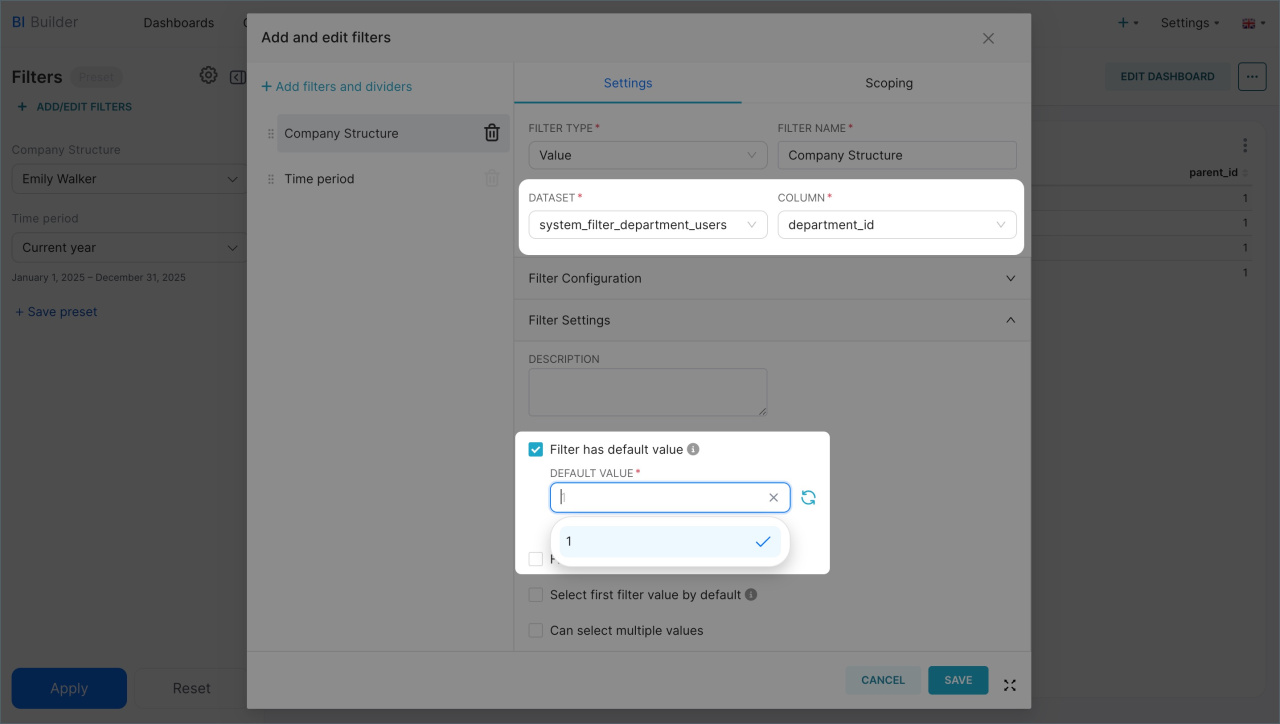
Task: Open the Filters gear settings icon
Action: 208,76
